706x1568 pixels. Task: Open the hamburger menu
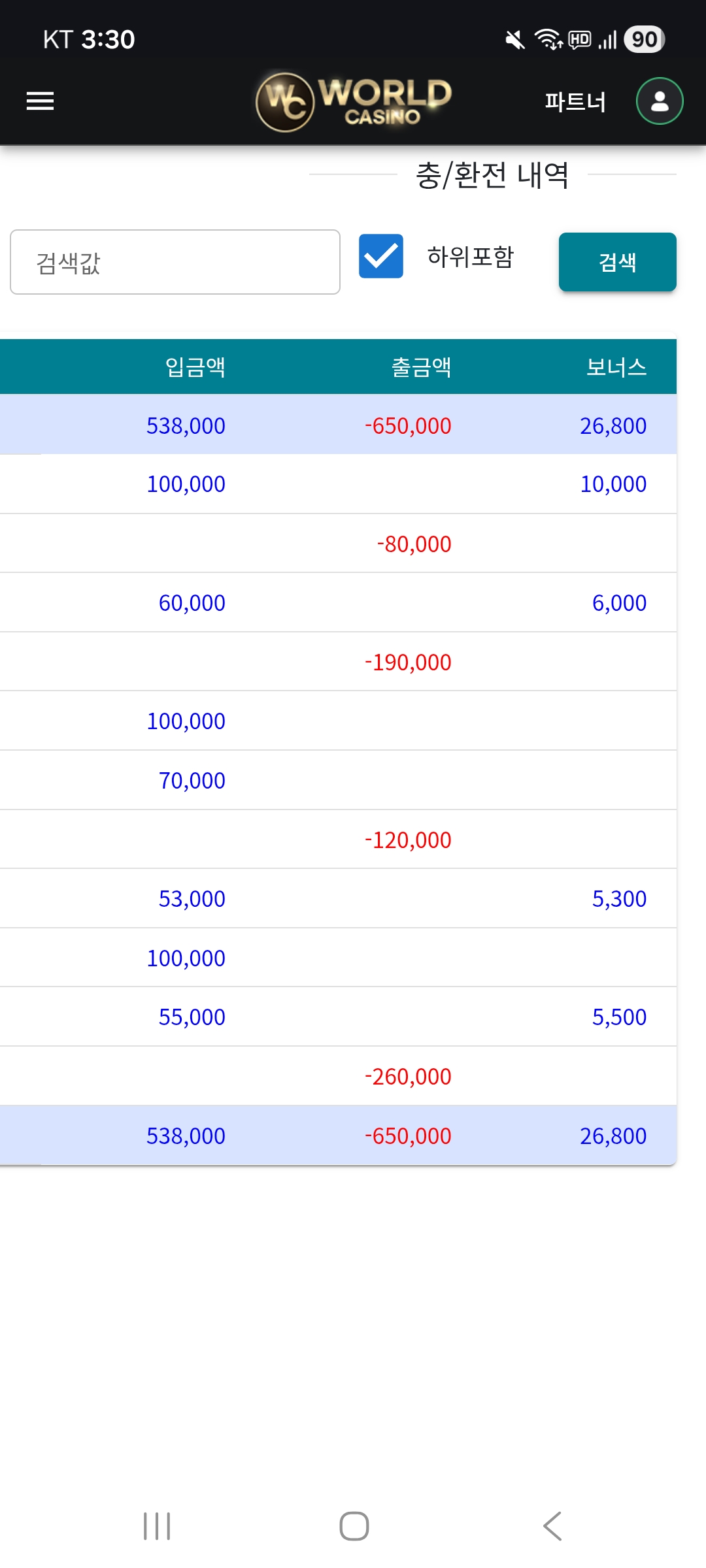[x=40, y=101]
